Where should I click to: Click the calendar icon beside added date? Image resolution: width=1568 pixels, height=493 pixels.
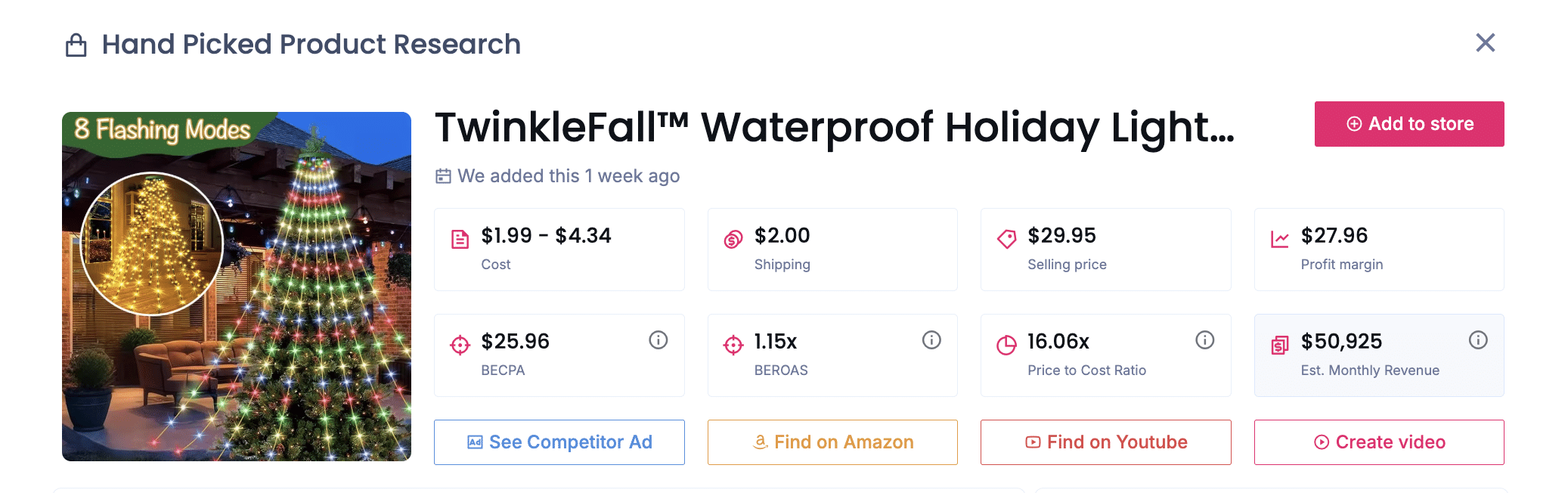(443, 176)
